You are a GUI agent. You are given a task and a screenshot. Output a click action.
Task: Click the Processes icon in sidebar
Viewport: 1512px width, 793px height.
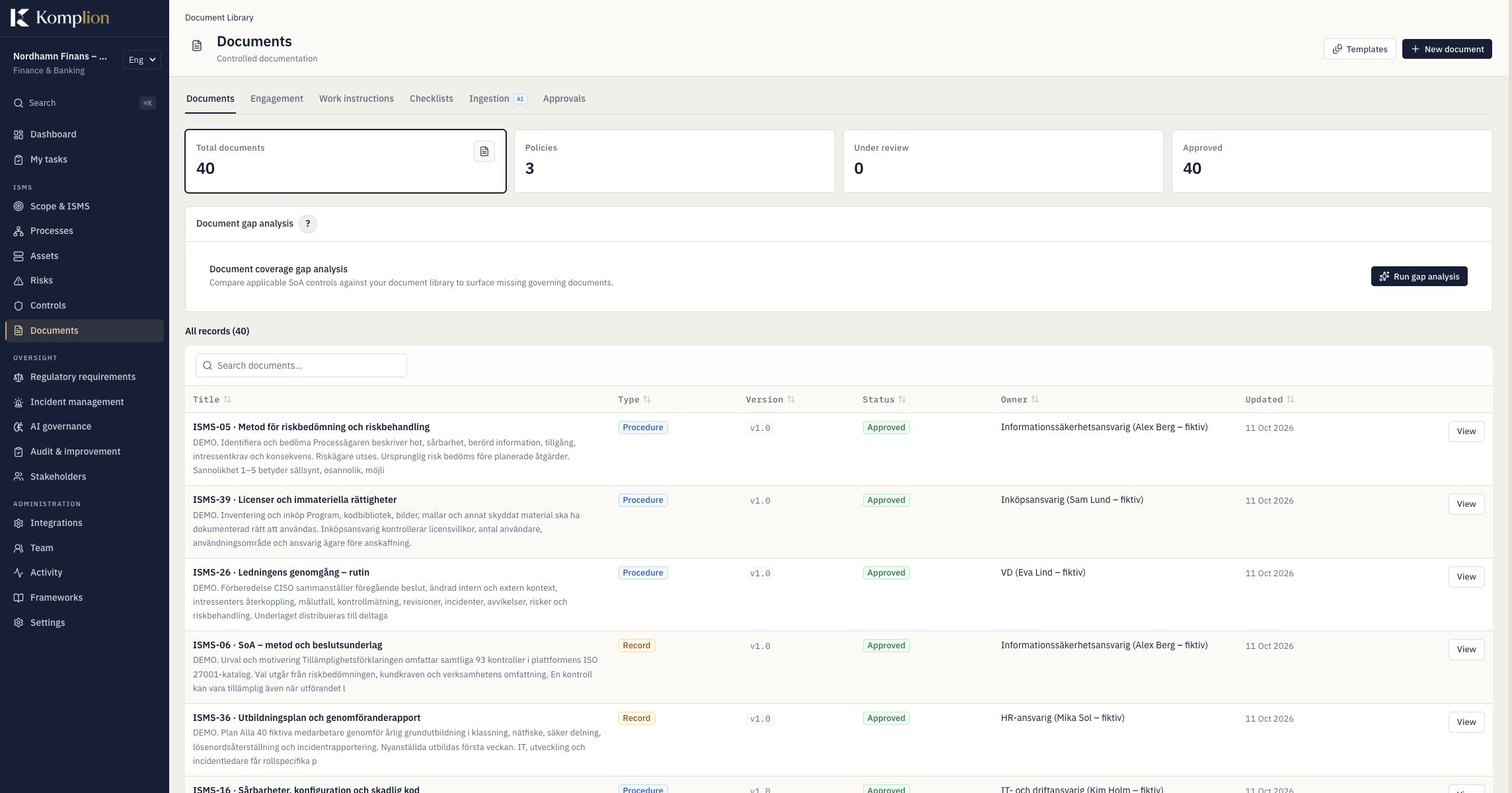19,231
